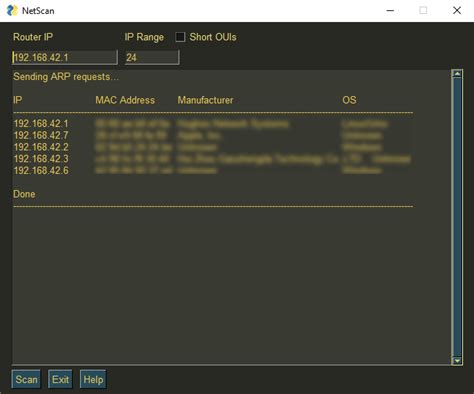Click the Manufacturer column header
The width and height of the screenshot is (474, 394).
(x=205, y=100)
